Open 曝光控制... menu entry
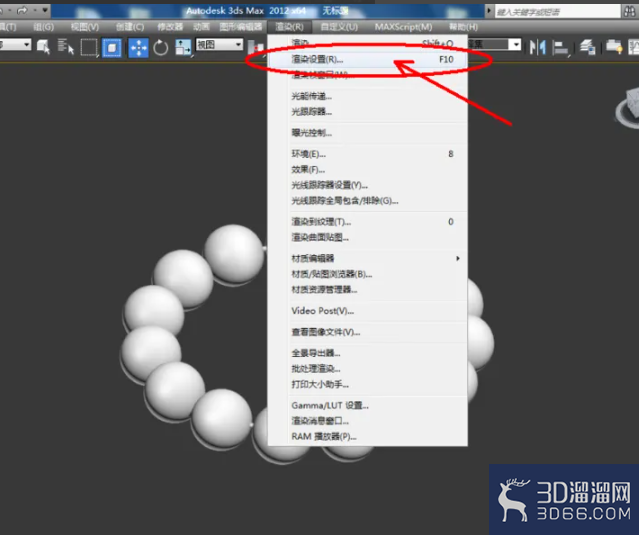The height and width of the screenshot is (535, 639). [x=368, y=133]
